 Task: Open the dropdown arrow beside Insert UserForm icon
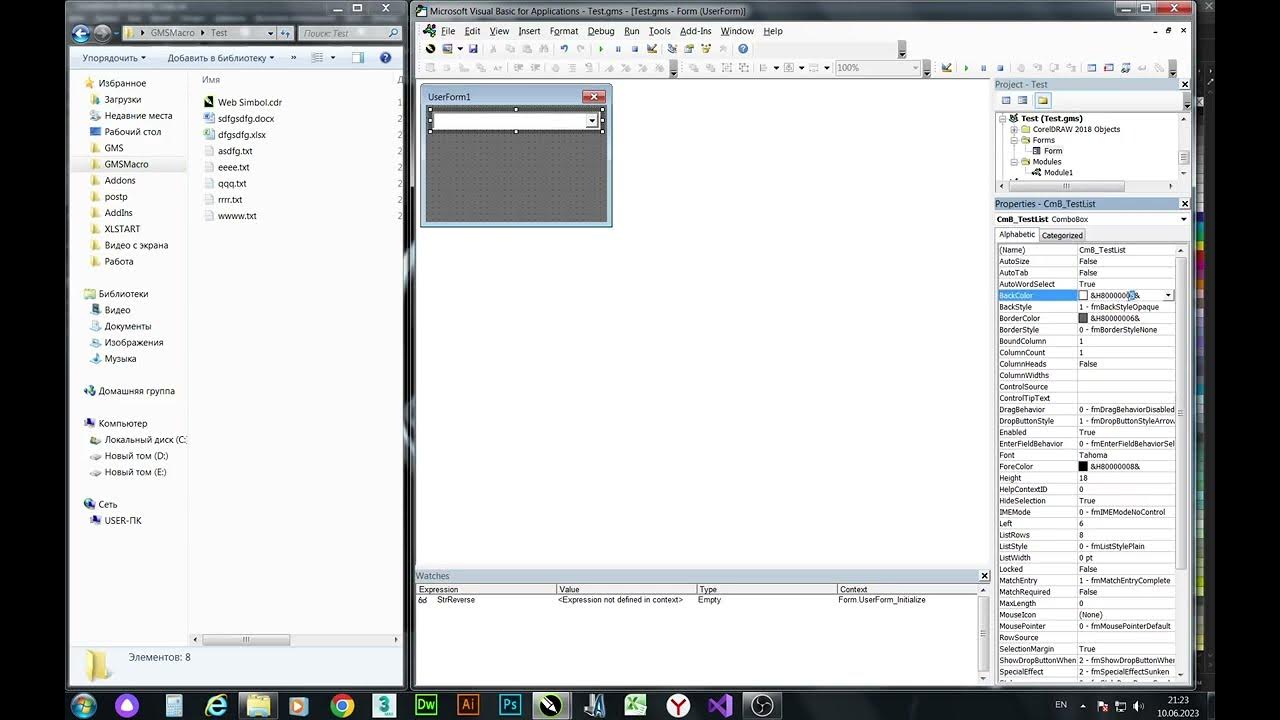click(460, 49)
